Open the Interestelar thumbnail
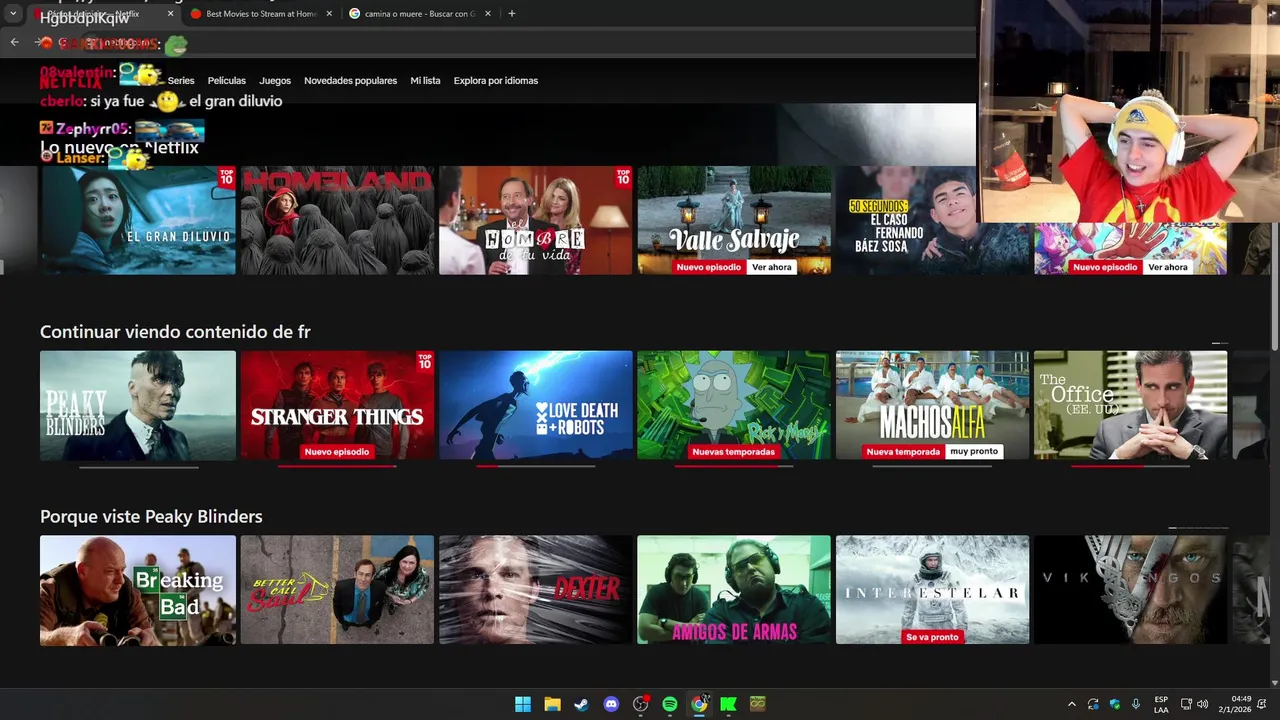This screenshot has height=720, width=1280. point(932,590)
